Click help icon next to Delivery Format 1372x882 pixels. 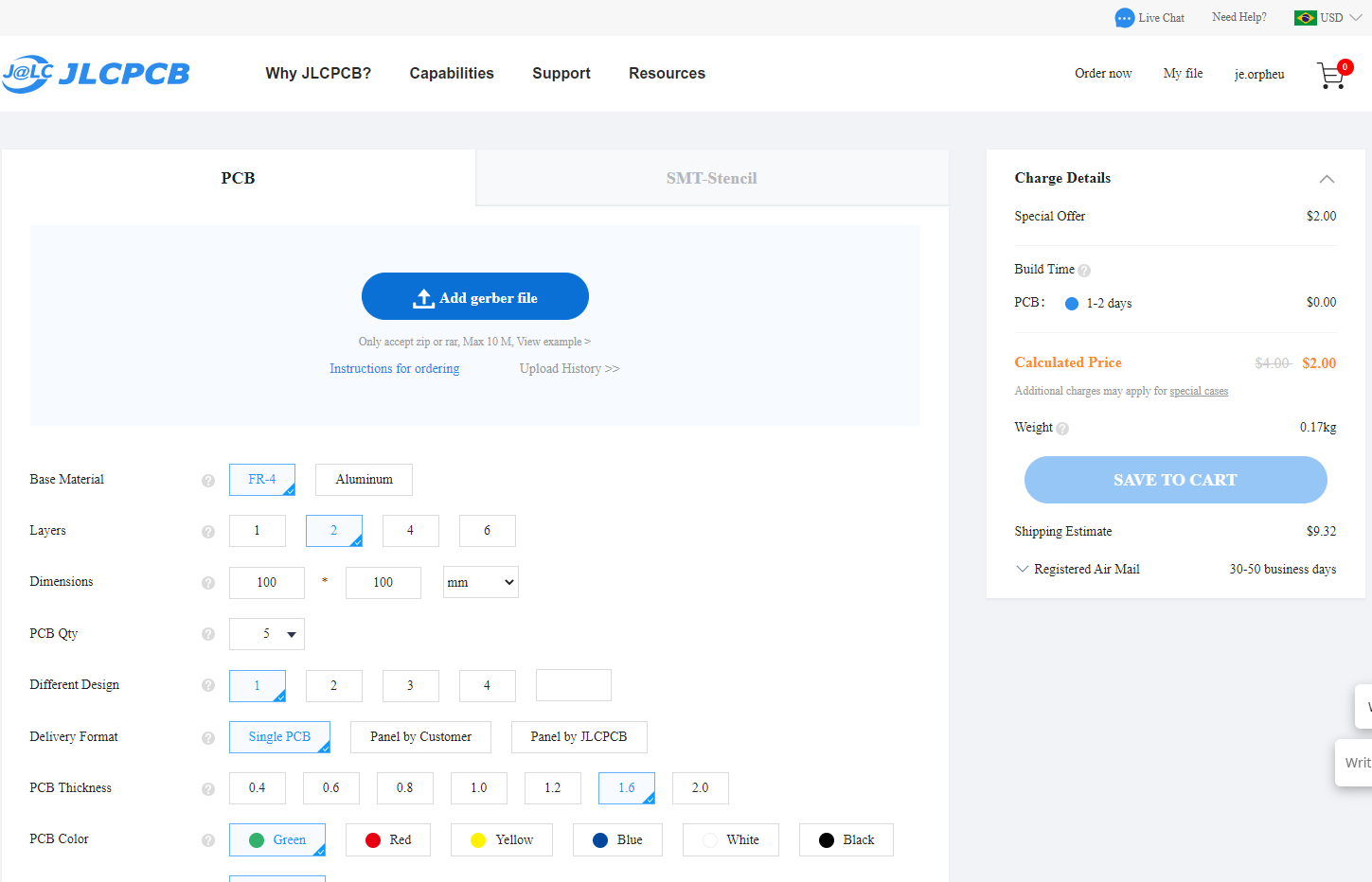(x=208, y=738)
